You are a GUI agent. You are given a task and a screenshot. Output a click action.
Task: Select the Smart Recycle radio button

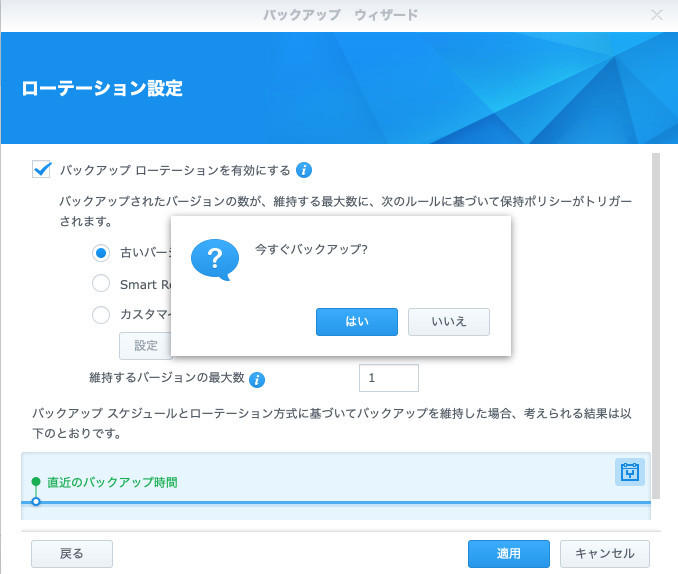[x=101, y=284]
